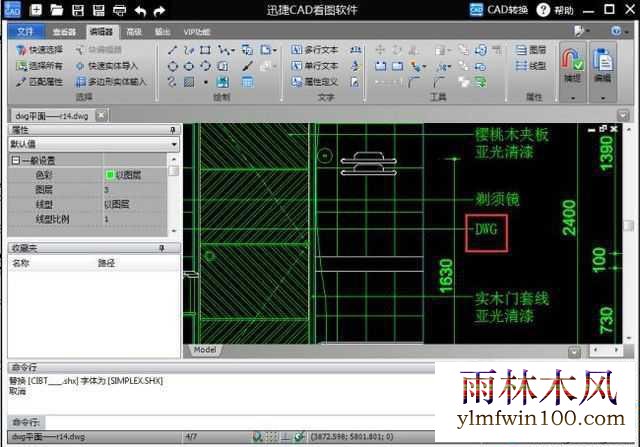Click the find text binoculars icon

tap(356, 50)
